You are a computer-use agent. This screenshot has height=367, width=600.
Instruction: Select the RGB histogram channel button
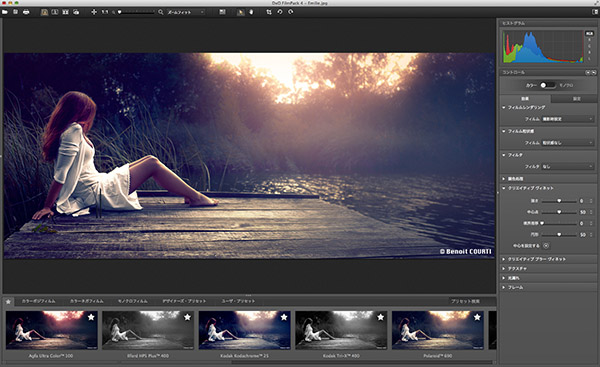[589, 34]
